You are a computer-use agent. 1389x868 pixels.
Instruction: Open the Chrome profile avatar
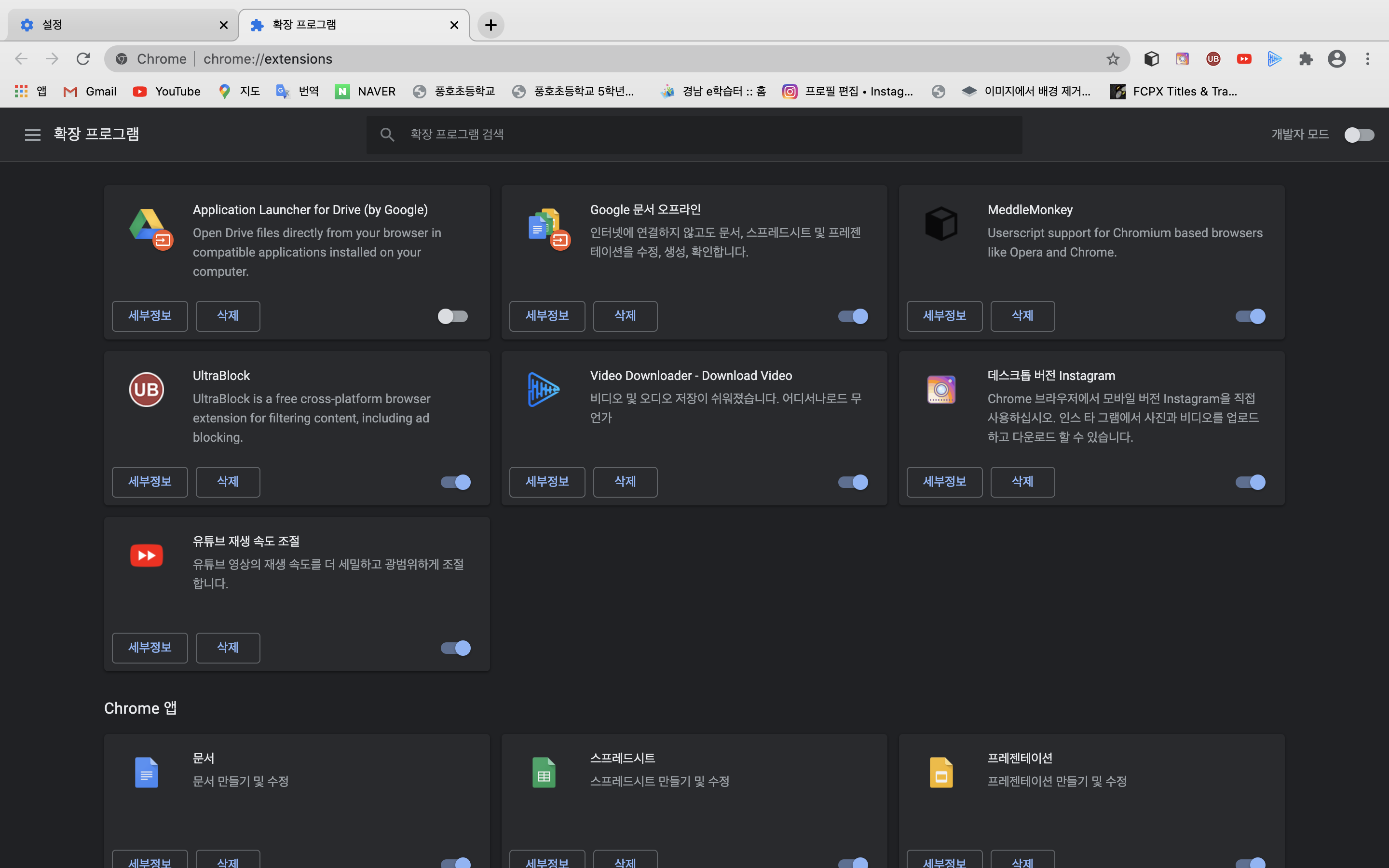pos(1337,58)
